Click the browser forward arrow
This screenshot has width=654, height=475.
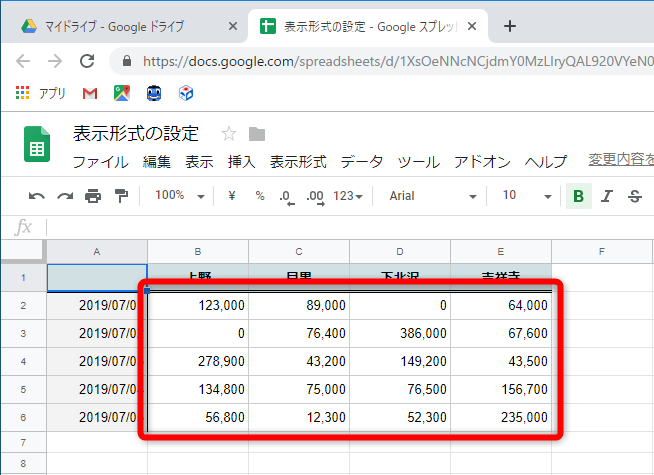tap(55, 61)
